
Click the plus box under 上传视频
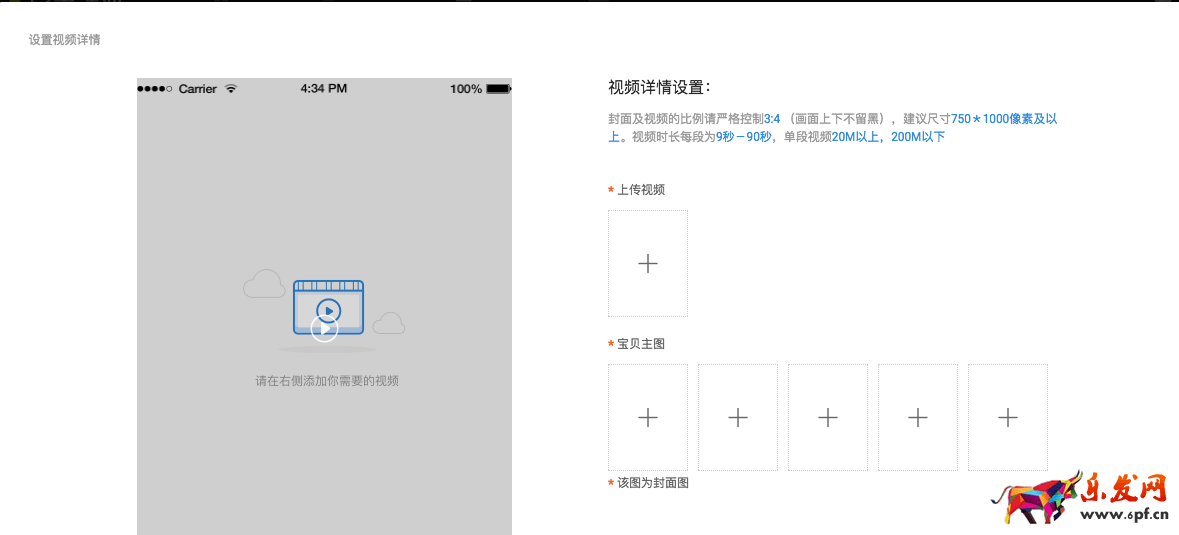(647, 263)
